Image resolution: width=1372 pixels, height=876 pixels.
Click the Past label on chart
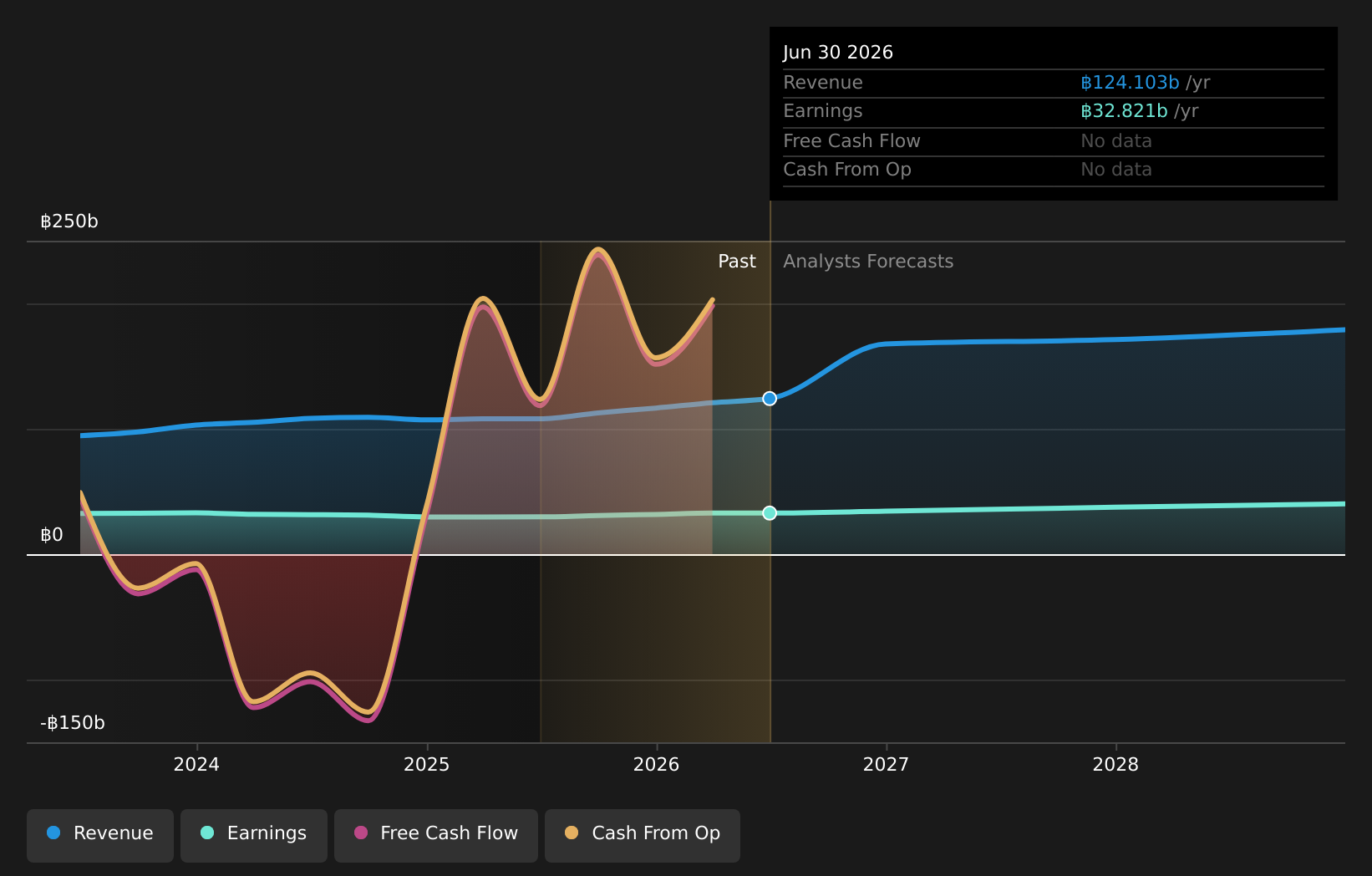(737, 262)
